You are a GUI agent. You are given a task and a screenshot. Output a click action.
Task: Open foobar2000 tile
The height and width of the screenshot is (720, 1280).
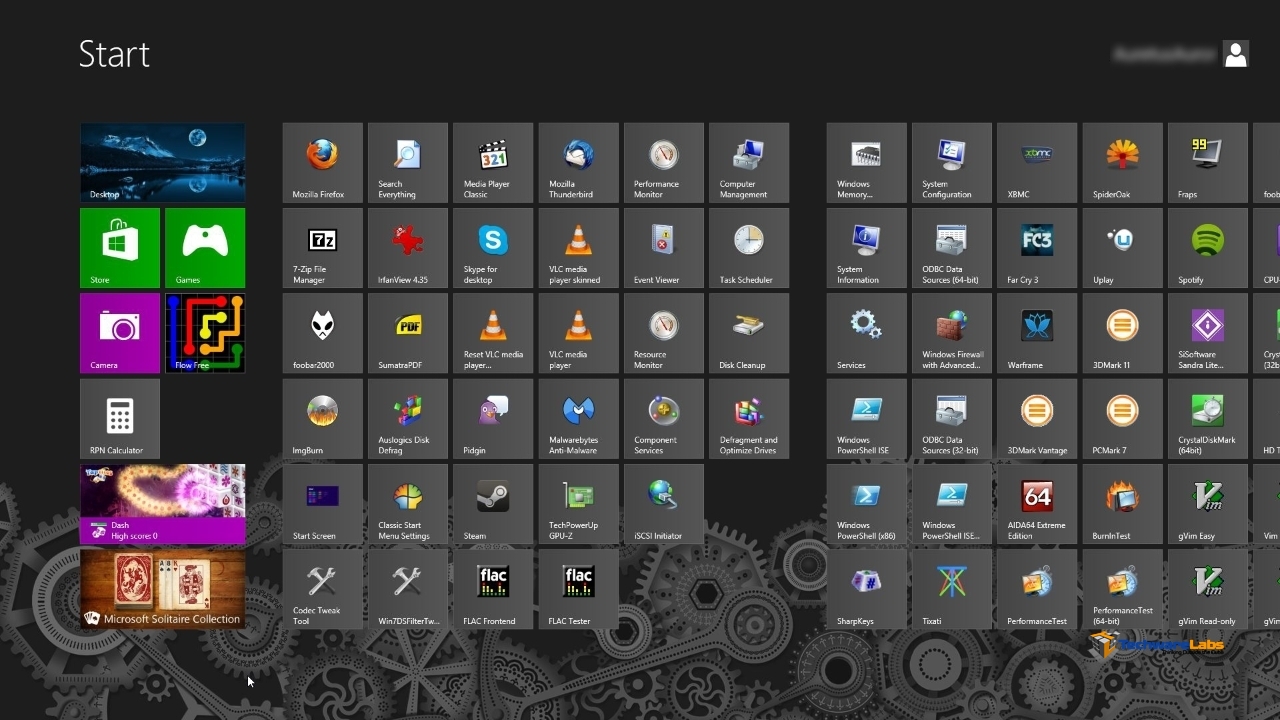click(322, 333)
